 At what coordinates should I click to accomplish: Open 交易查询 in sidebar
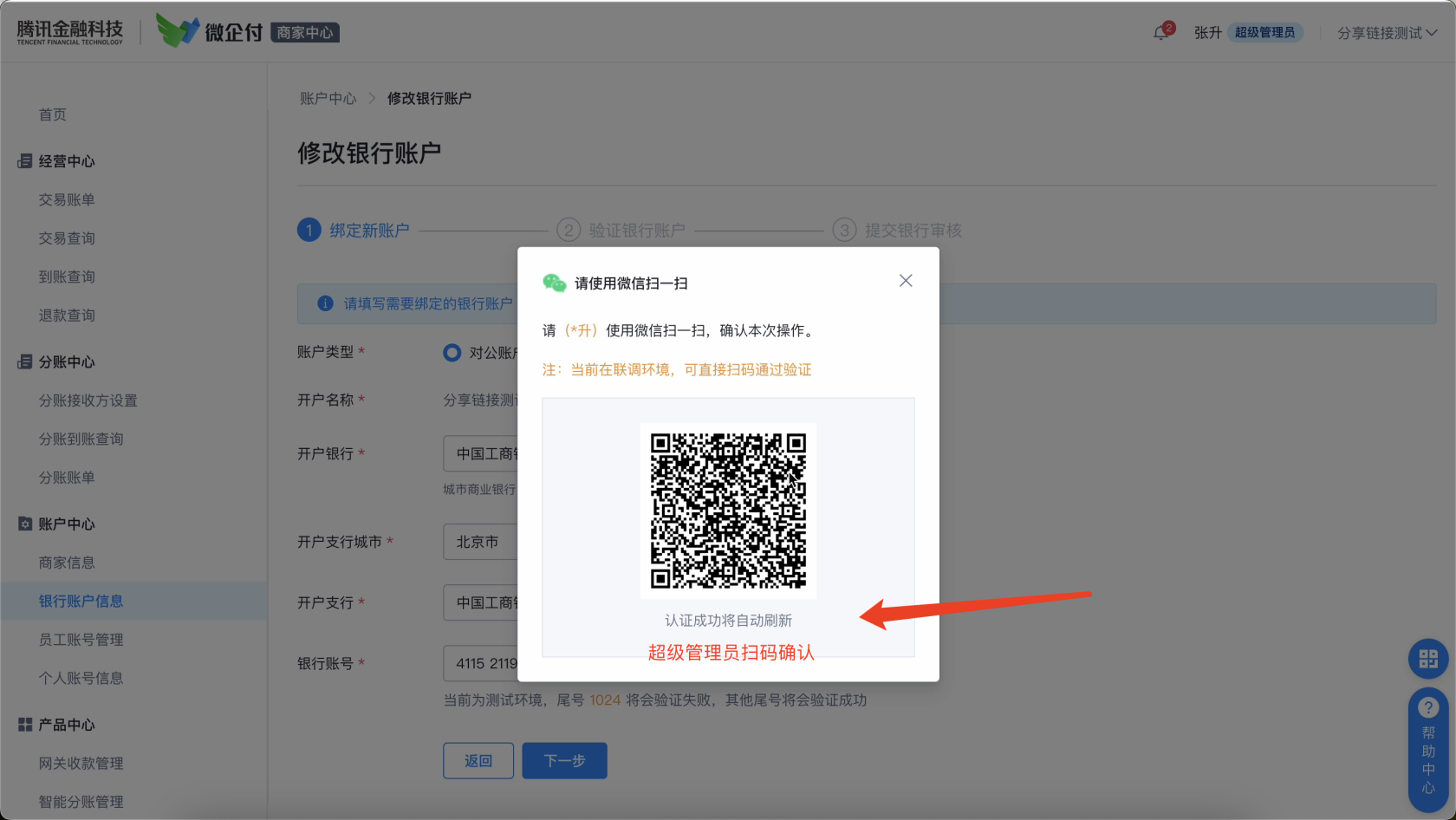click(67, 238)
